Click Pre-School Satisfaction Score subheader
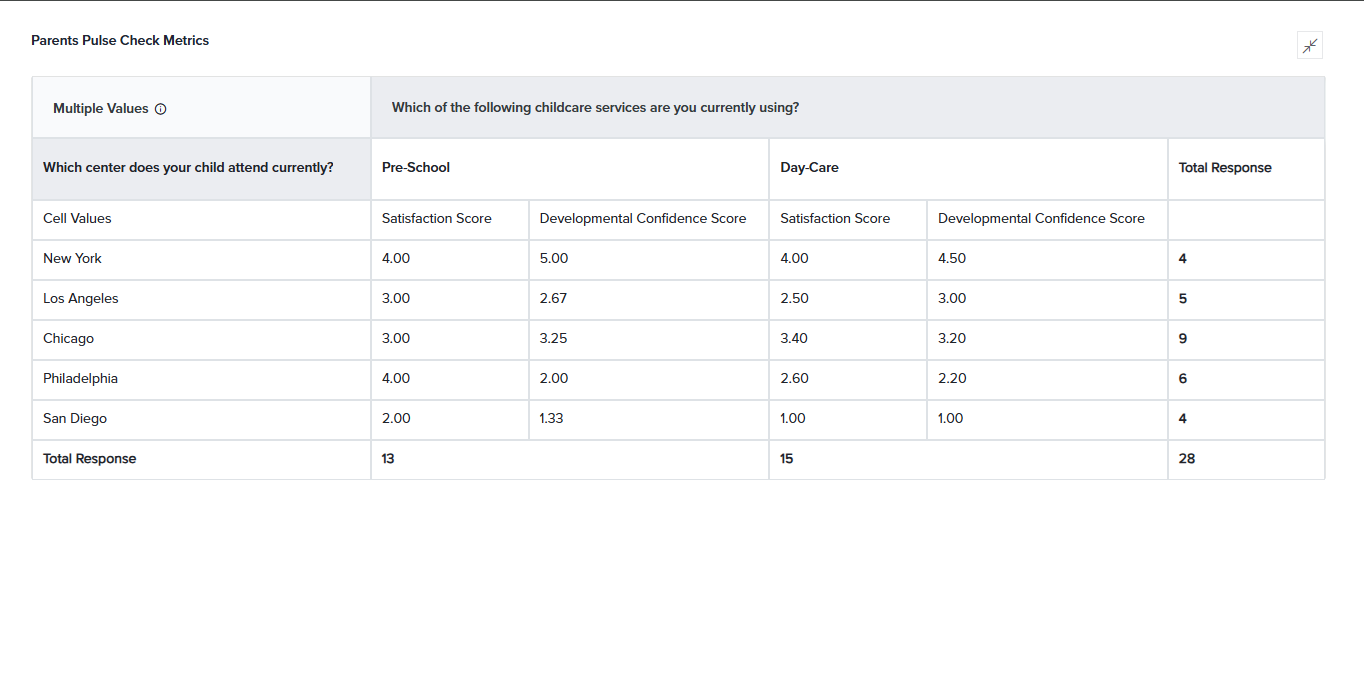Image resolution: width=1364 pixels, height=681 pixels. coord(437,218)
